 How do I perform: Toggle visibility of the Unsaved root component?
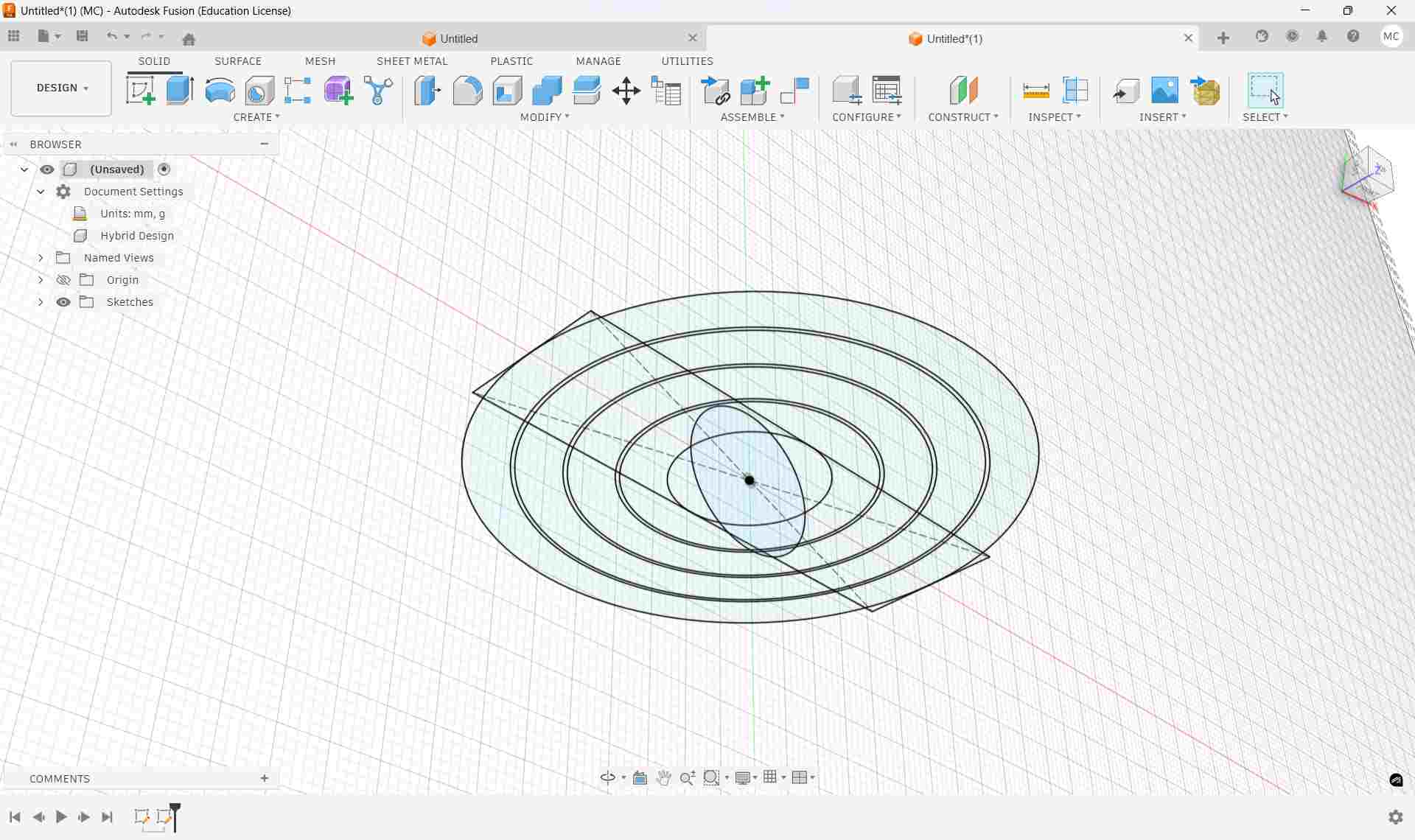tap(47, 169)
